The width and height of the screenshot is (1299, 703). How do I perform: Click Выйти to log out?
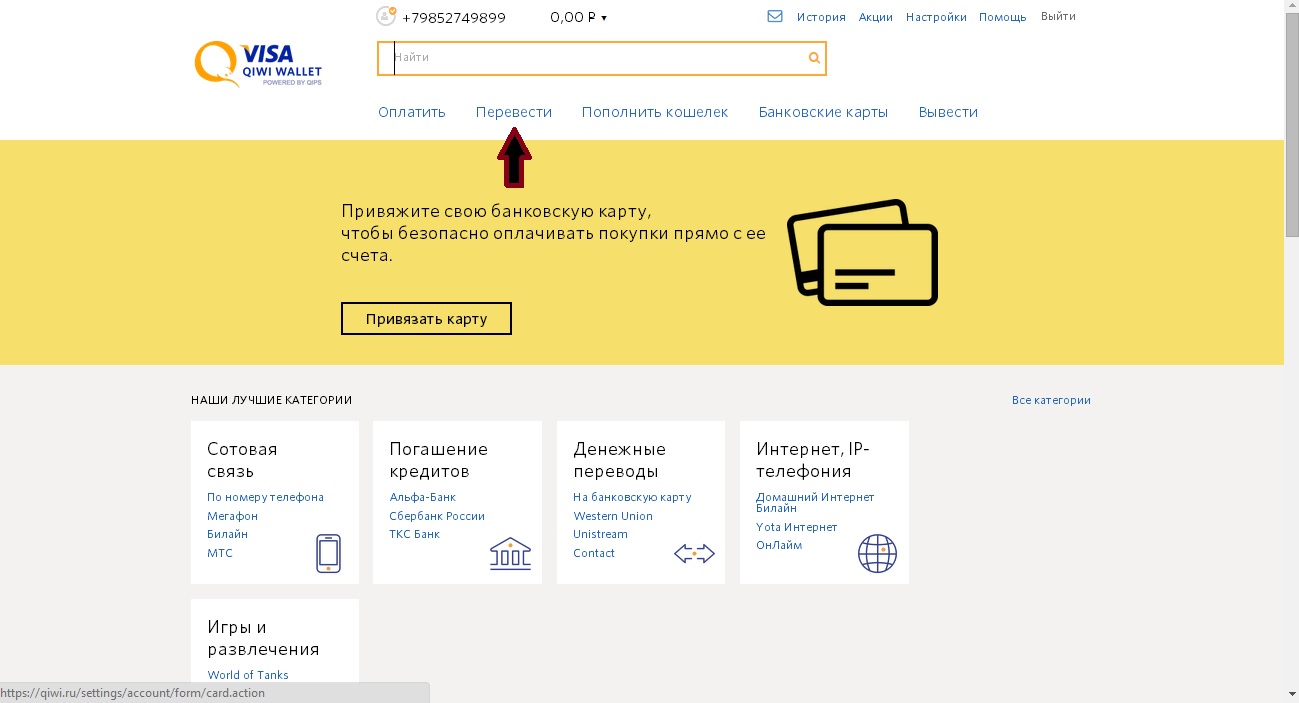1058,16
